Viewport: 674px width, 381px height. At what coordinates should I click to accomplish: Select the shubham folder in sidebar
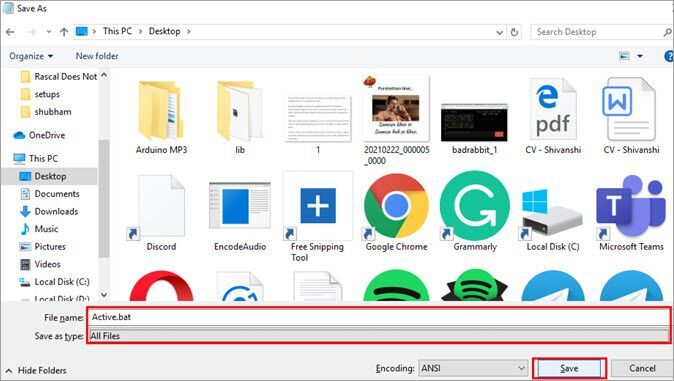(x=46, y=112)
